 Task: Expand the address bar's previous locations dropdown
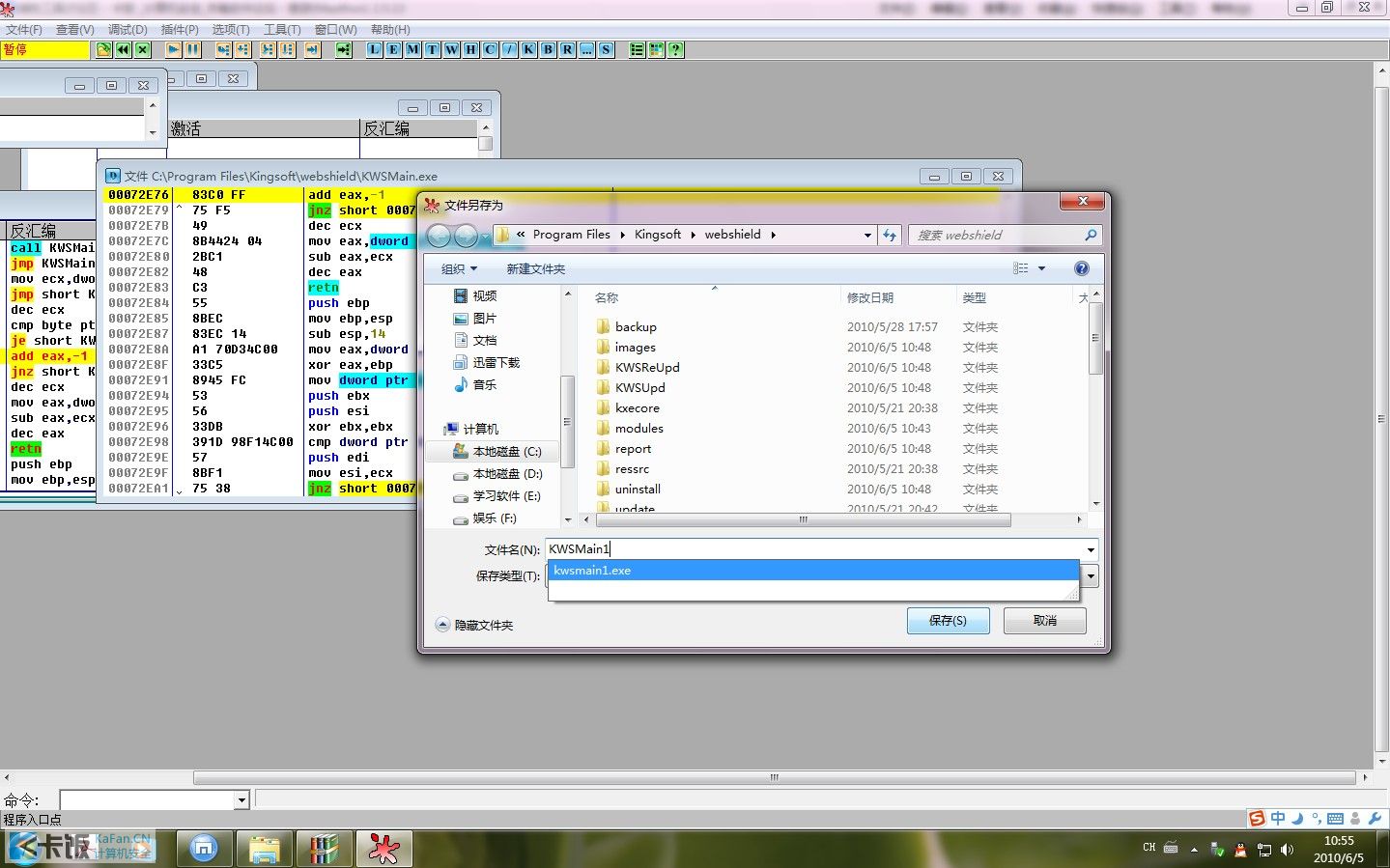867,235
